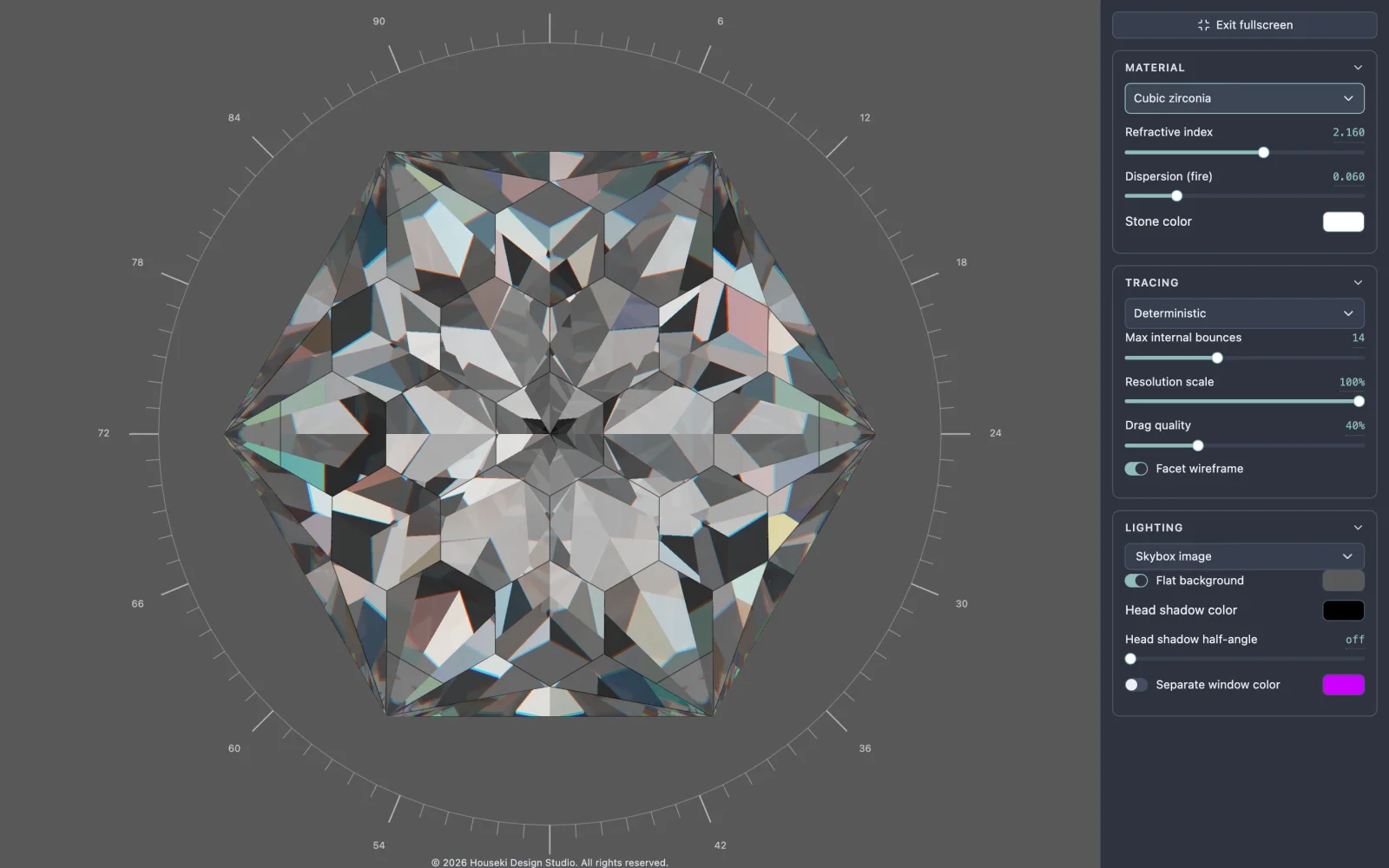
Task: Open the Deterministic tracing mode dropdown
Action: point(1244,313)
